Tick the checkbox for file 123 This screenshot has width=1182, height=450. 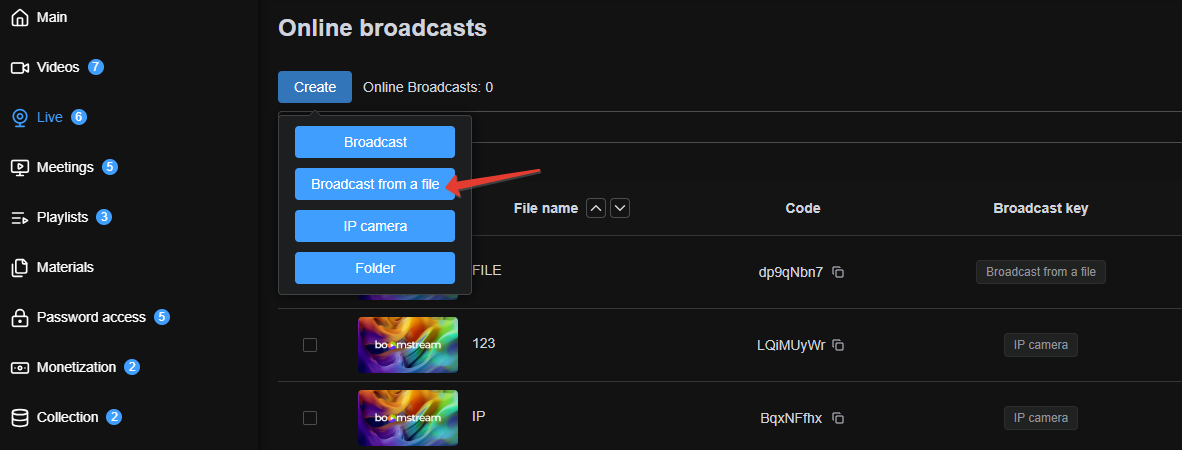click(310, 345)
